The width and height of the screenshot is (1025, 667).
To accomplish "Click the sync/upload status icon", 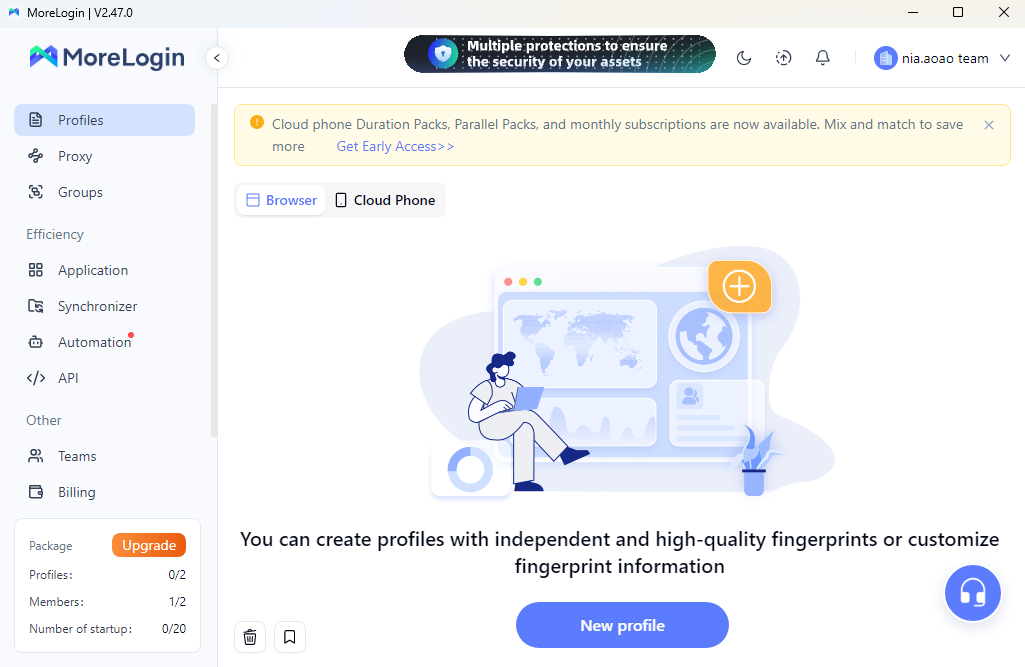I will [x=783, y=58].
